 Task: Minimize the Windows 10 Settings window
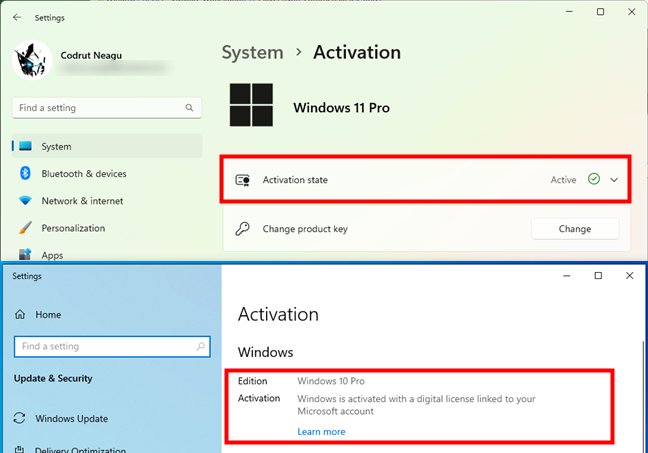pos(567,276)
